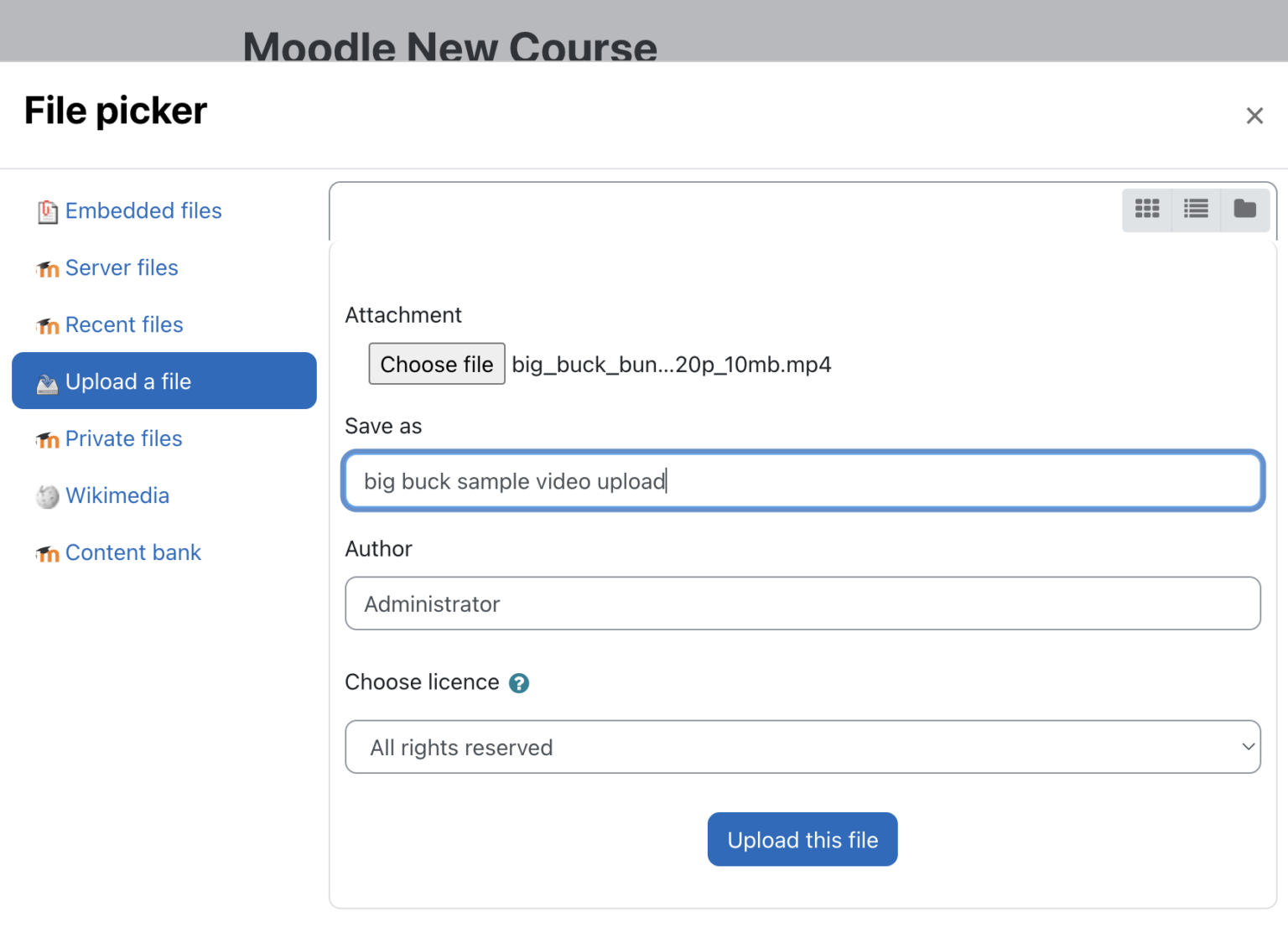Select the Wikimedia repository icon
The image size is (1288, 938).
tap(48, 496)
